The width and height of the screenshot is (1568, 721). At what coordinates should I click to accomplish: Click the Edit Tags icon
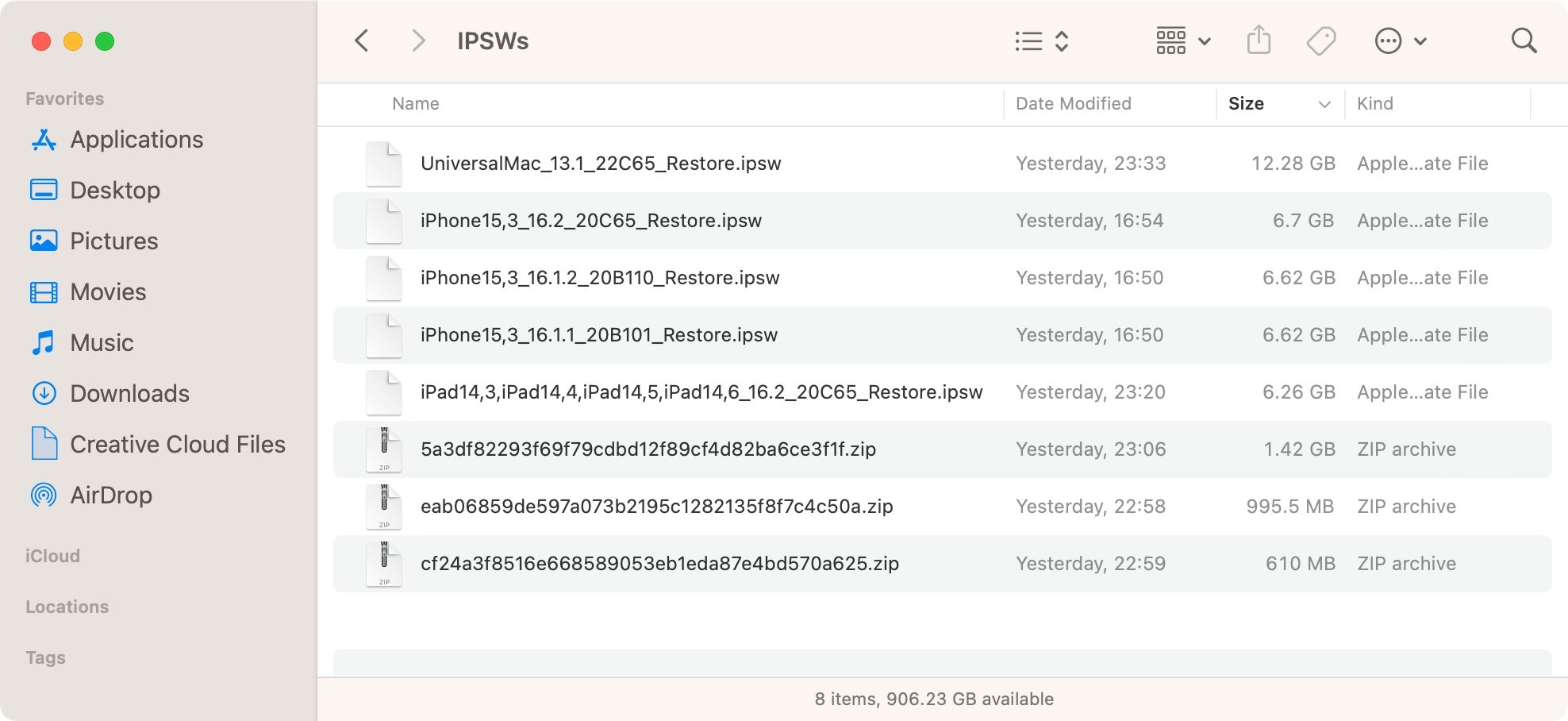(1321, 41)
